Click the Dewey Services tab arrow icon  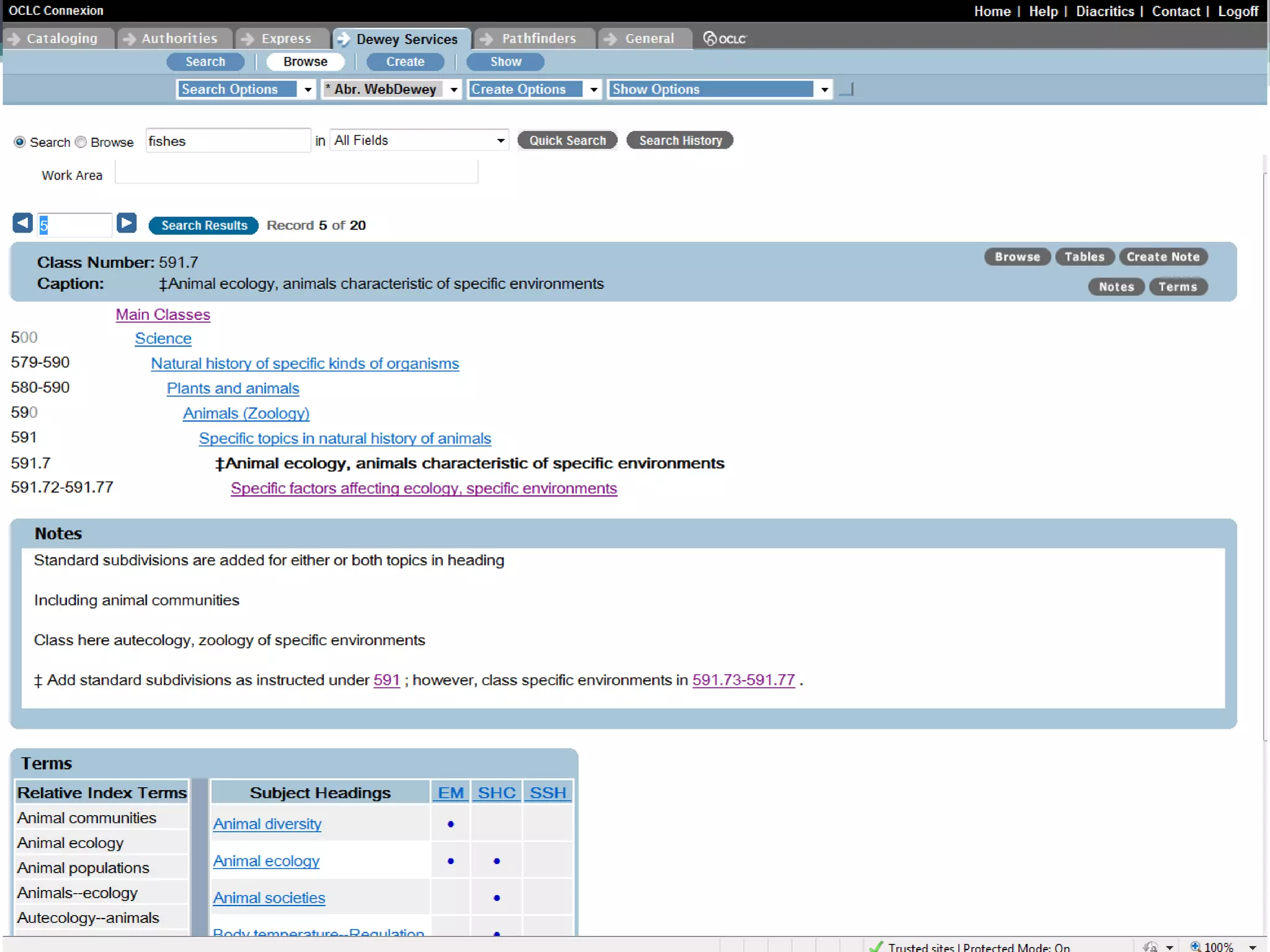[x=344, y=39]
